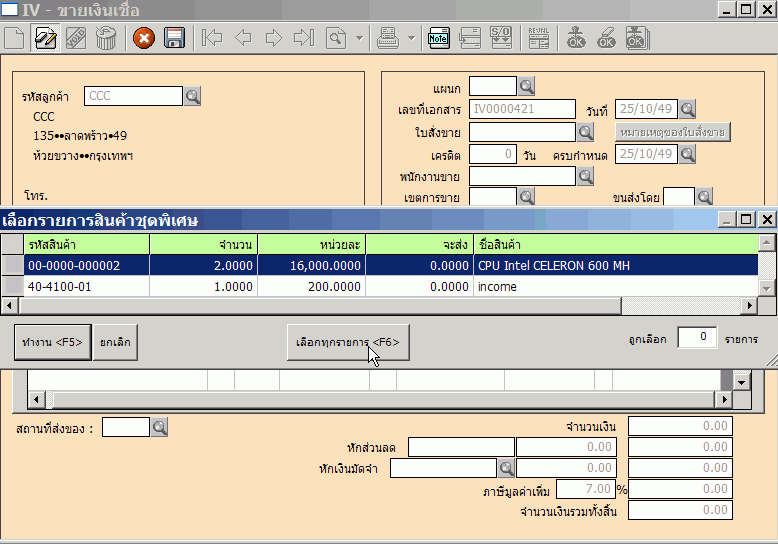
Task: Click the ยกเลิก cancel button
Action: point(115,342)
